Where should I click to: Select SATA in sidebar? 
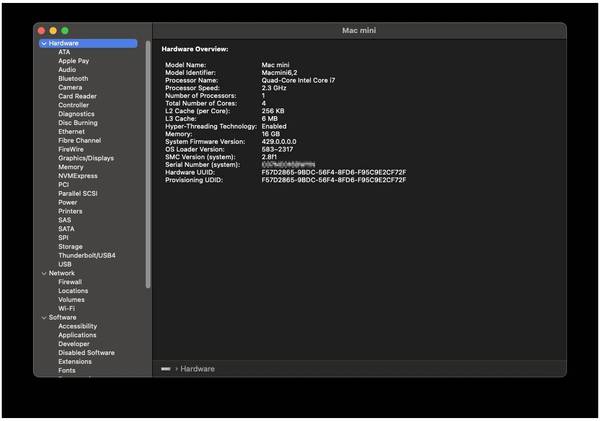(66, 229)
